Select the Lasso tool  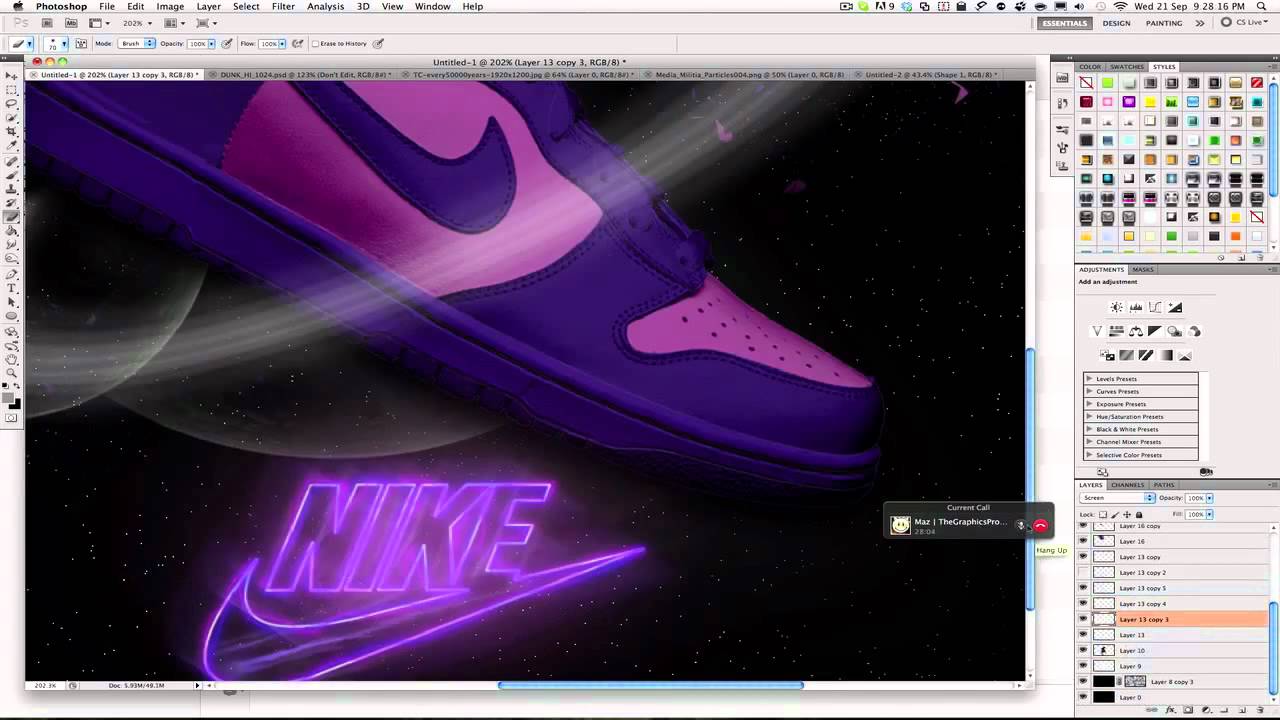click(x=11, y=104)
